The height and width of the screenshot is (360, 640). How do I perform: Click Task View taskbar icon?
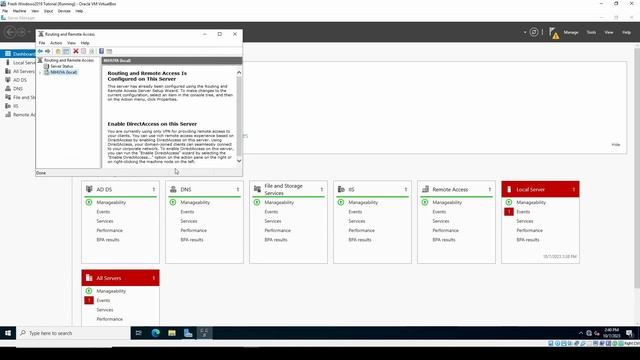point(139,333)
